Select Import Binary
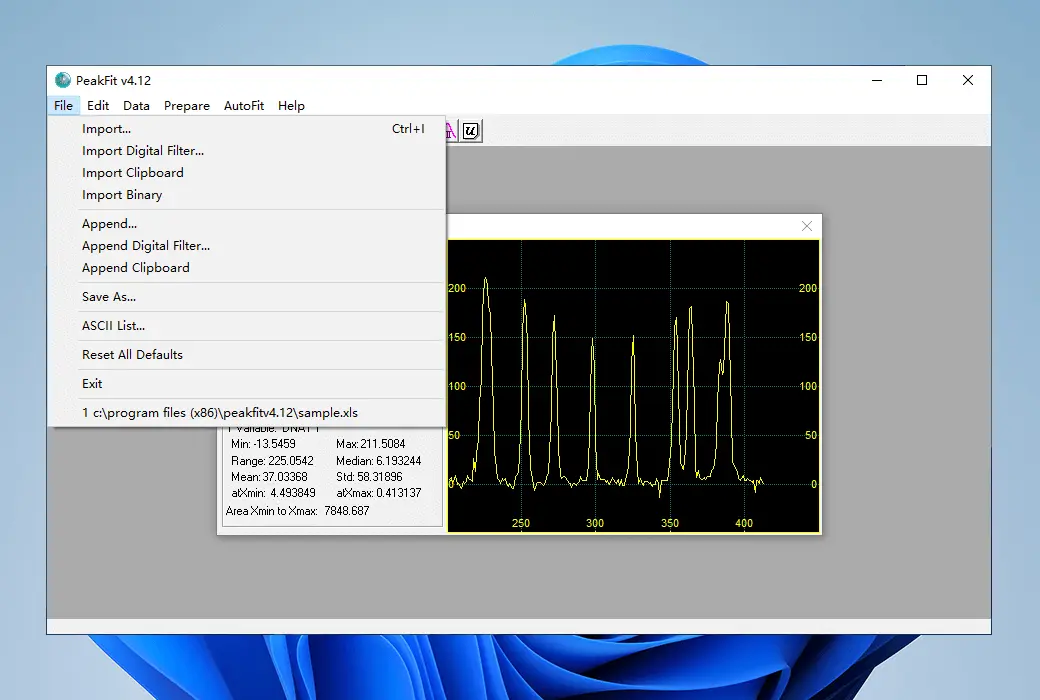Image resolution: width=1040 pixels, height=700 pixels. click(x=247, y=194)
